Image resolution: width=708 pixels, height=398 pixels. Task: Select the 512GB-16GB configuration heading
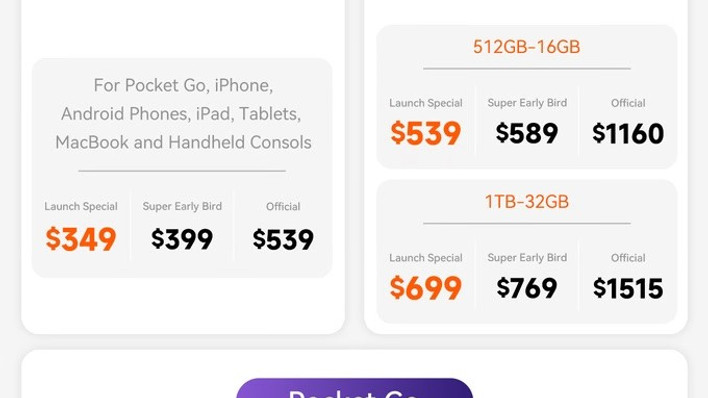(526, 47)
